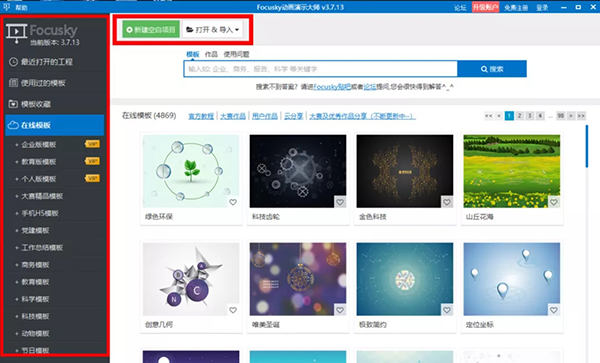Open the 科技齿轮 template thumbnail
Viewport: 600px width, 363px height.
pyautogui.click(x=298, y=171)
